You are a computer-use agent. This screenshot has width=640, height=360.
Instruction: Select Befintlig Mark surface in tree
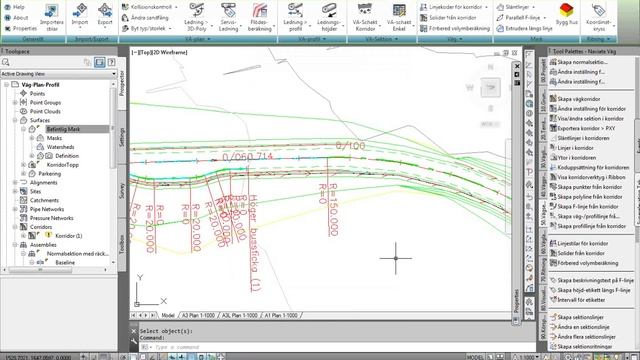63,129
